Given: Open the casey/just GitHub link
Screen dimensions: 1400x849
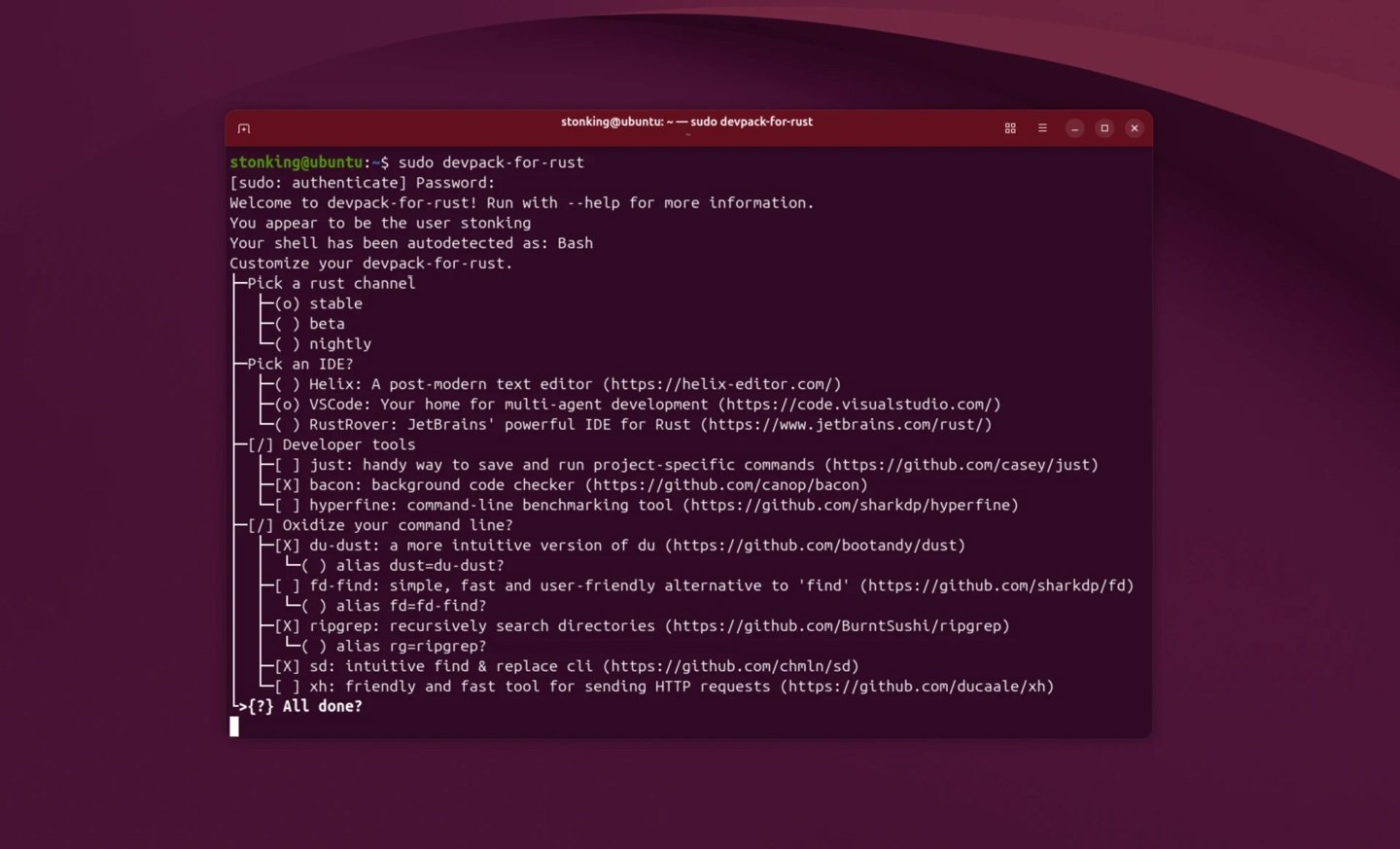Looking at the screenshot, I should point(962,465).
